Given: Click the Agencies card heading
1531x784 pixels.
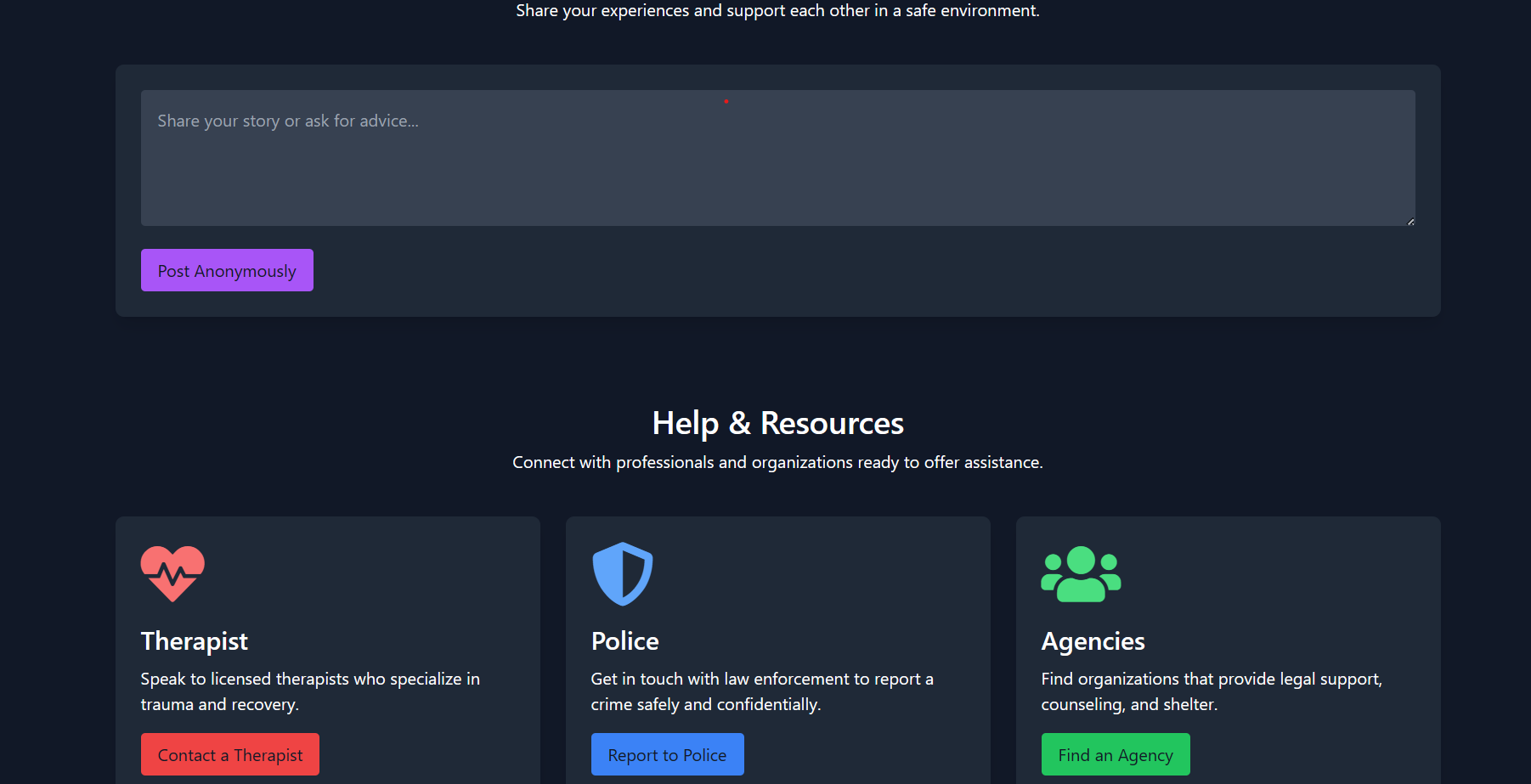Looking at the screenshot, I should [1093, 641].
